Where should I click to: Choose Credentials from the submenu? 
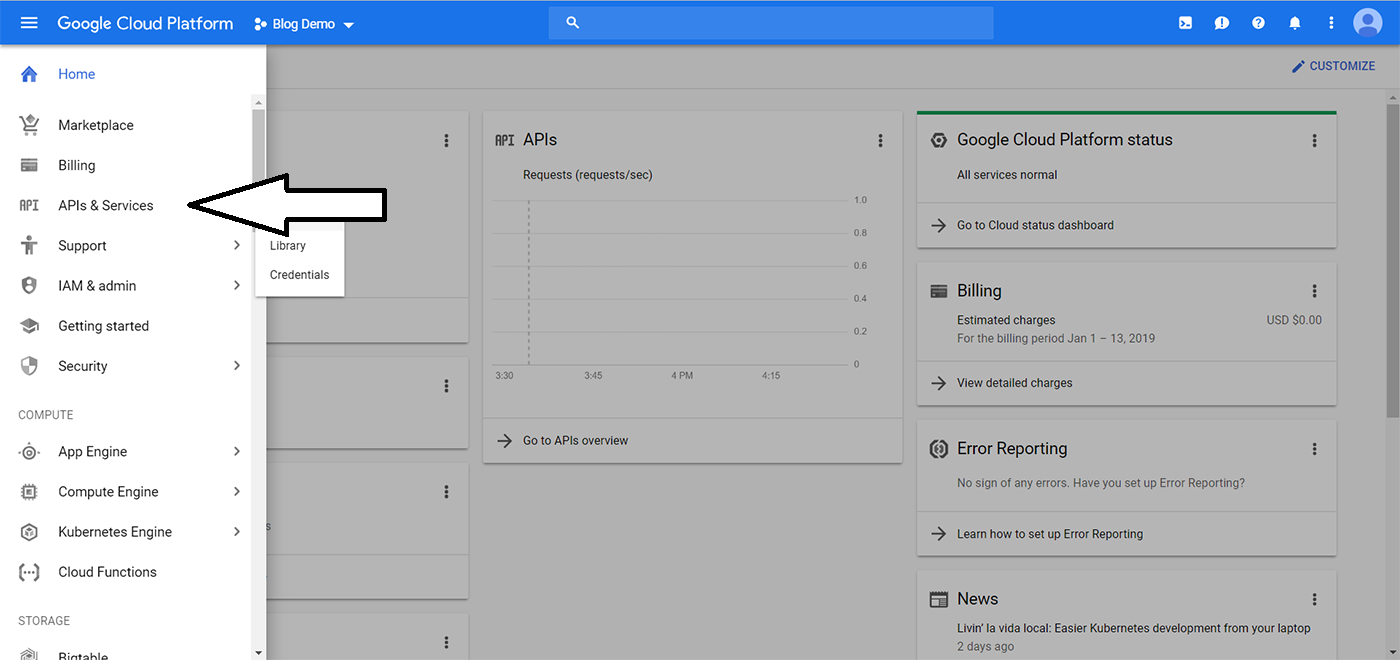tap(299, 275)
